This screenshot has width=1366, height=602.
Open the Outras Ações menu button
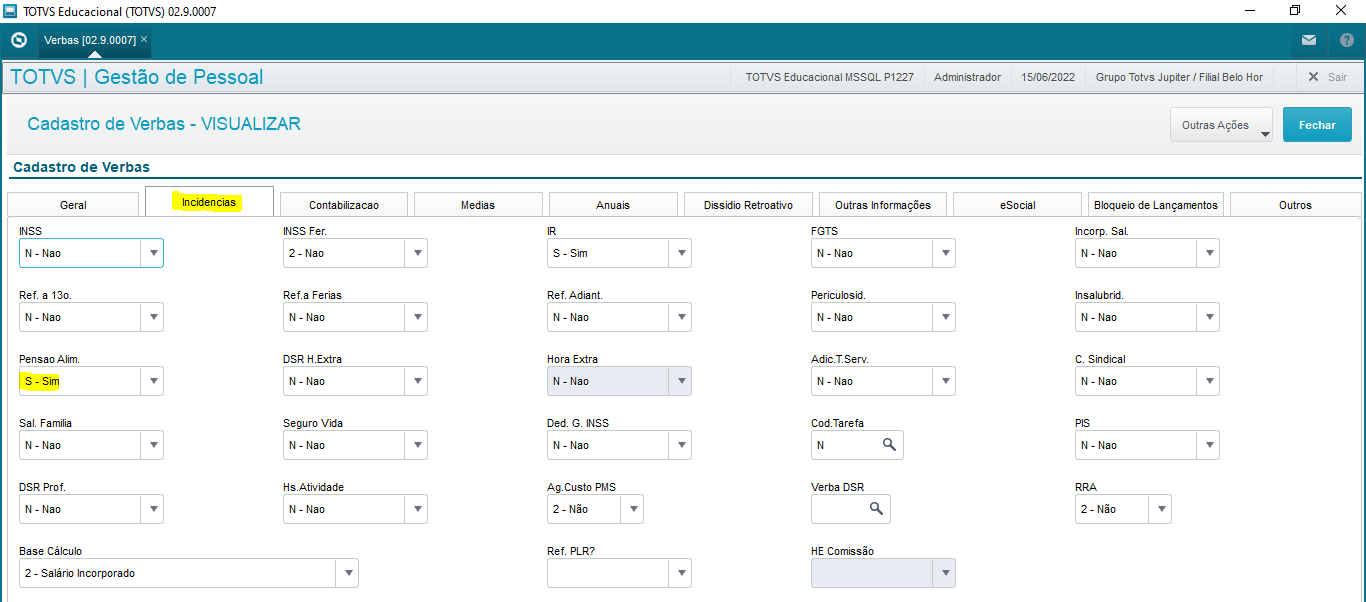tap(1221, 125)
